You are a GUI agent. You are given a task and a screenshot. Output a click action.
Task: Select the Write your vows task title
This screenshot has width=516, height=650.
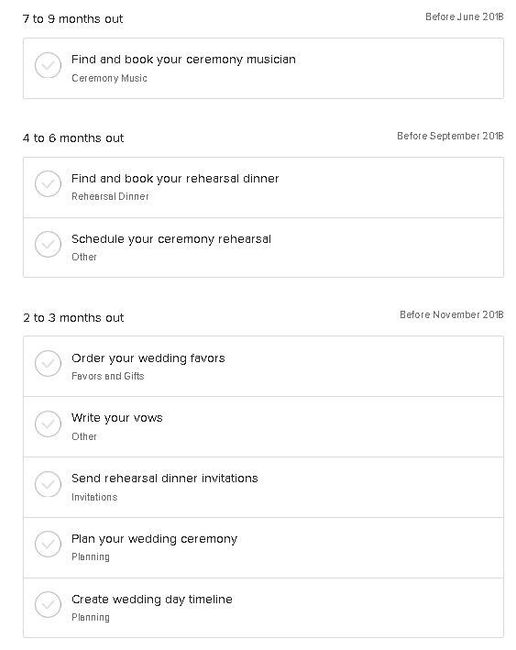point(117,418)
